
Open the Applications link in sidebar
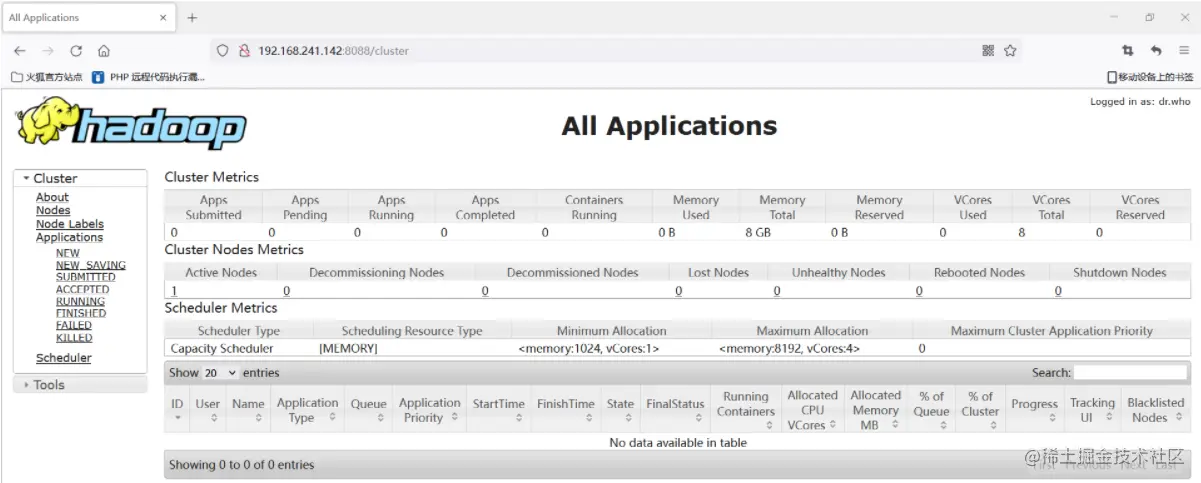[69, 237]
